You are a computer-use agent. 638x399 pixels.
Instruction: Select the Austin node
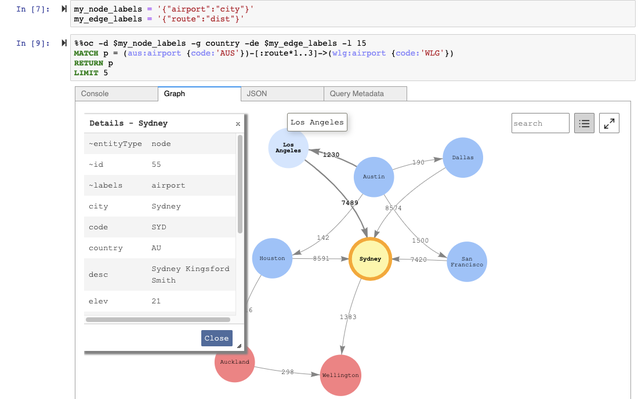click(x=374, y=177)
